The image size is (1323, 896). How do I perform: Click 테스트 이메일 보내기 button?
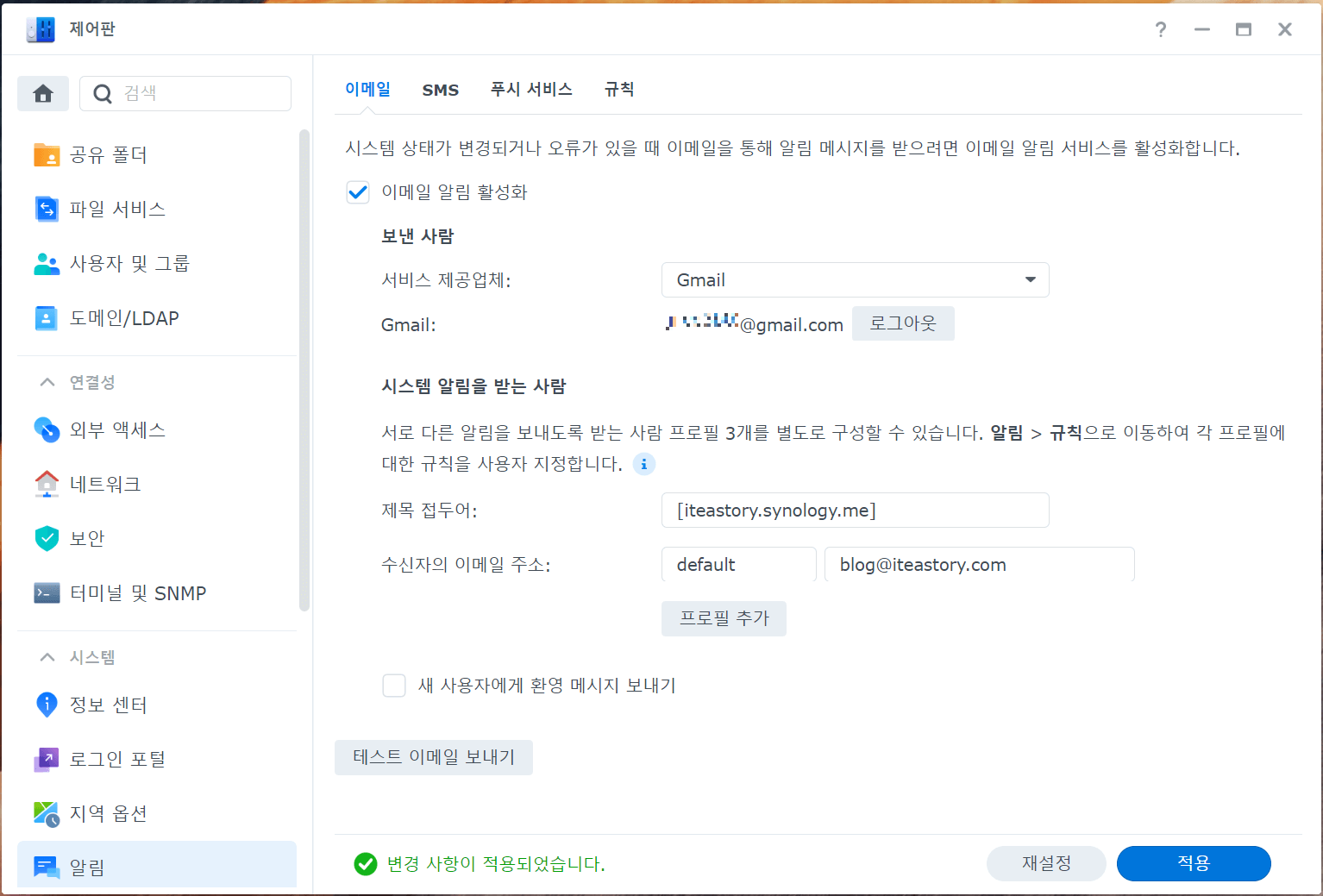[434, 757]
